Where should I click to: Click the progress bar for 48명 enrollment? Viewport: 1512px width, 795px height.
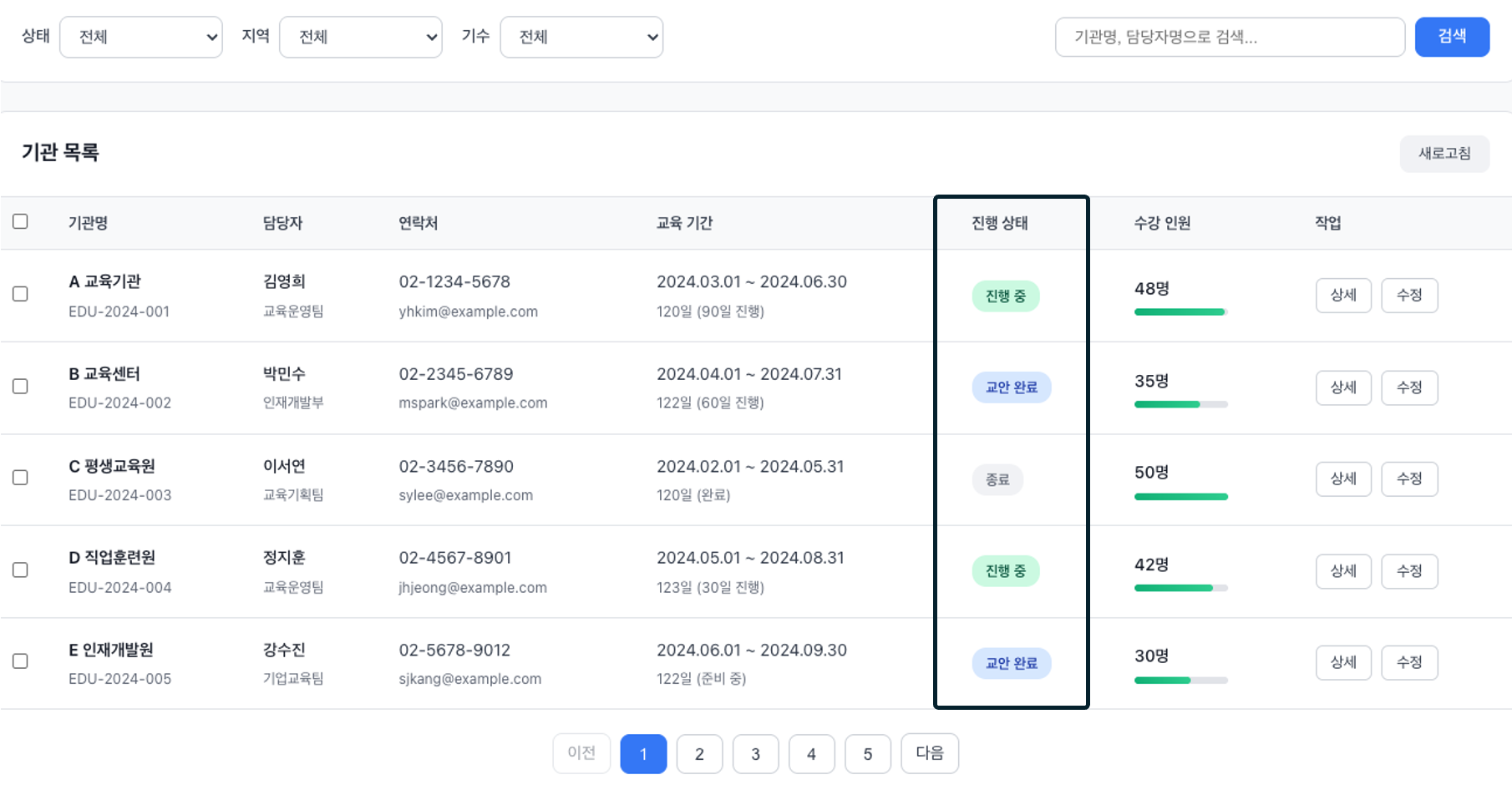click(1180, 311)
